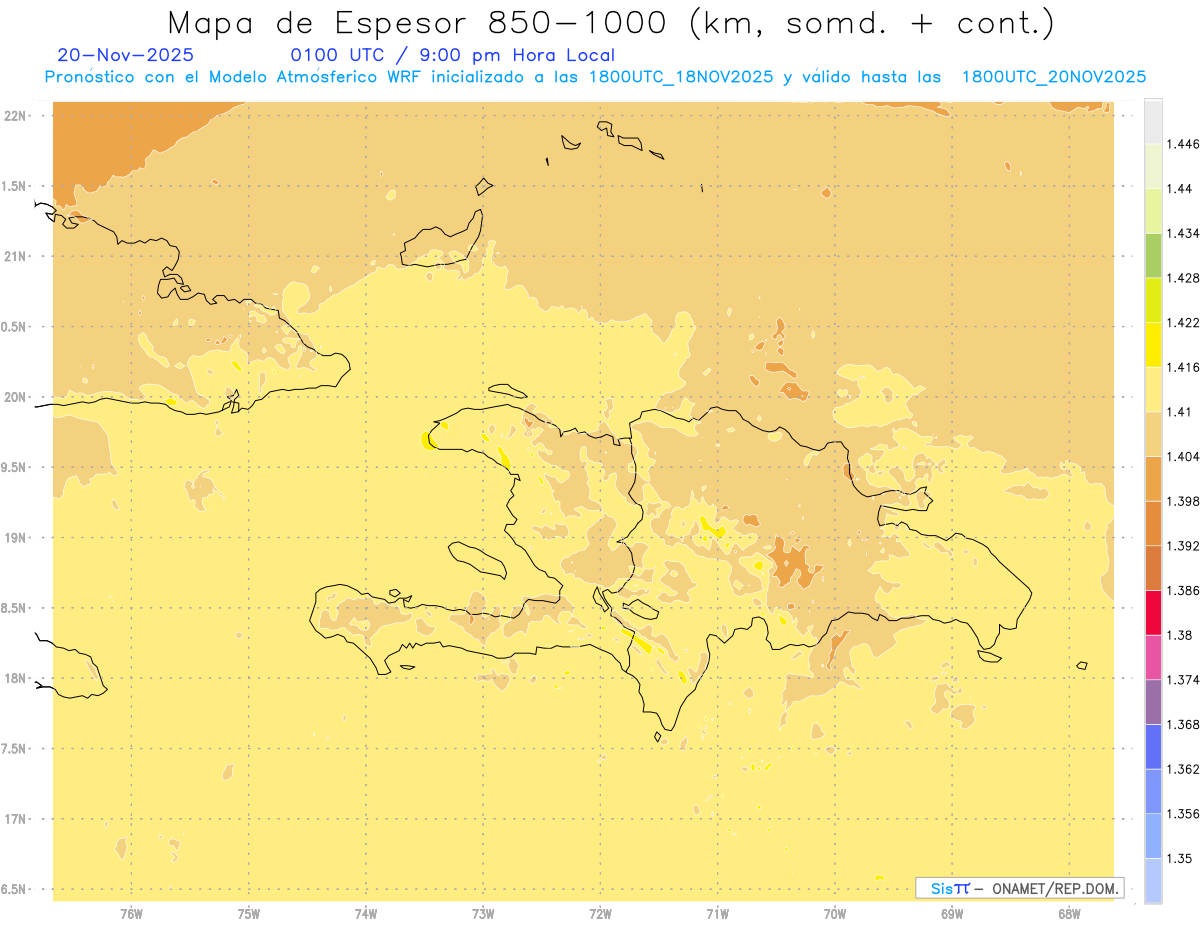Select the date label '20-Nov-2025'
This screenshot has width=1200, height=927.
tap(126, 55)
